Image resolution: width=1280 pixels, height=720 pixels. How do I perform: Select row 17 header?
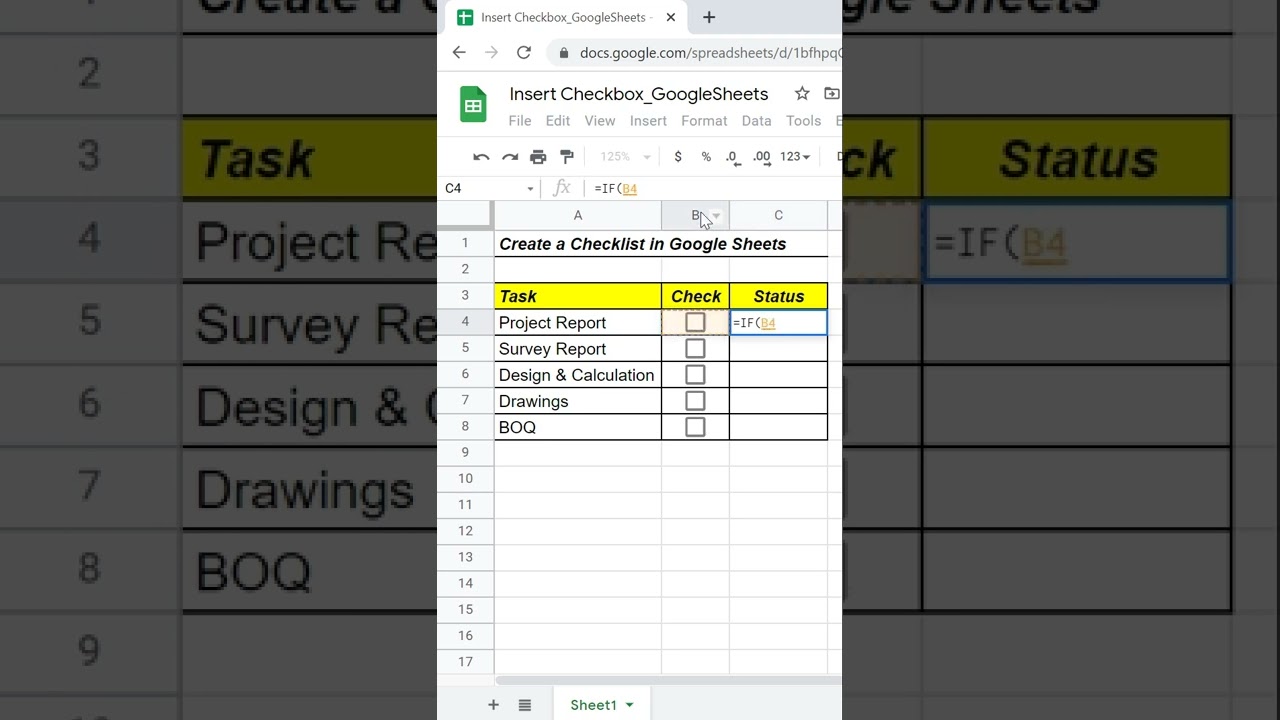coord(465,662)
